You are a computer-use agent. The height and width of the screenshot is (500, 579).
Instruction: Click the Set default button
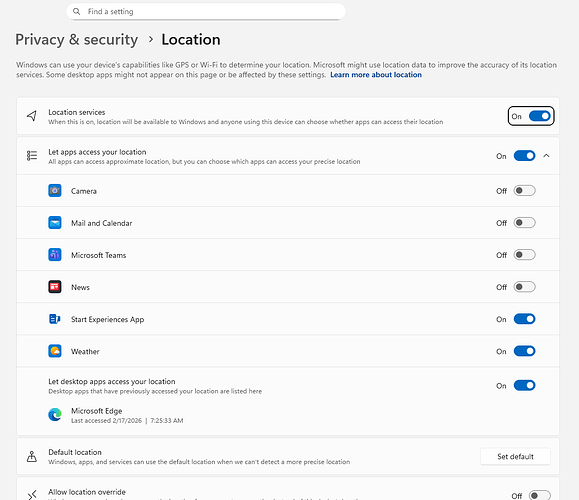tap(515, 456)
